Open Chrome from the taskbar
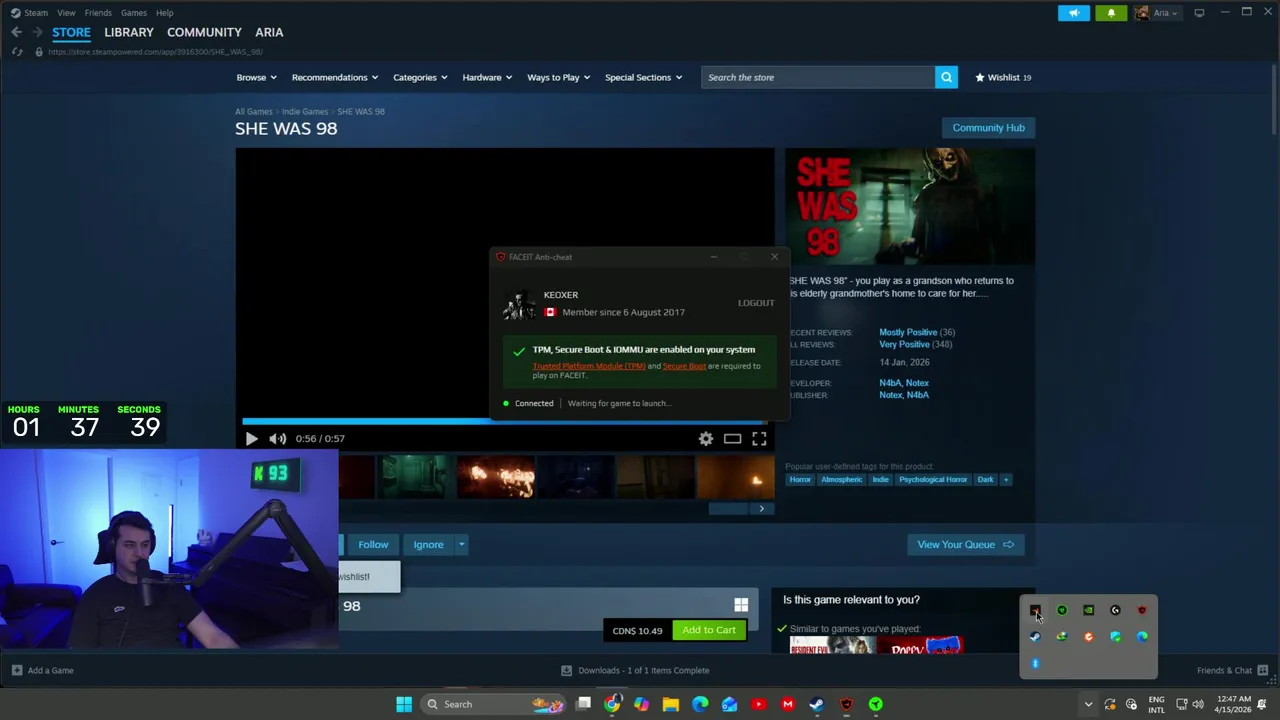1280x720 pixels. pos(612,704)
